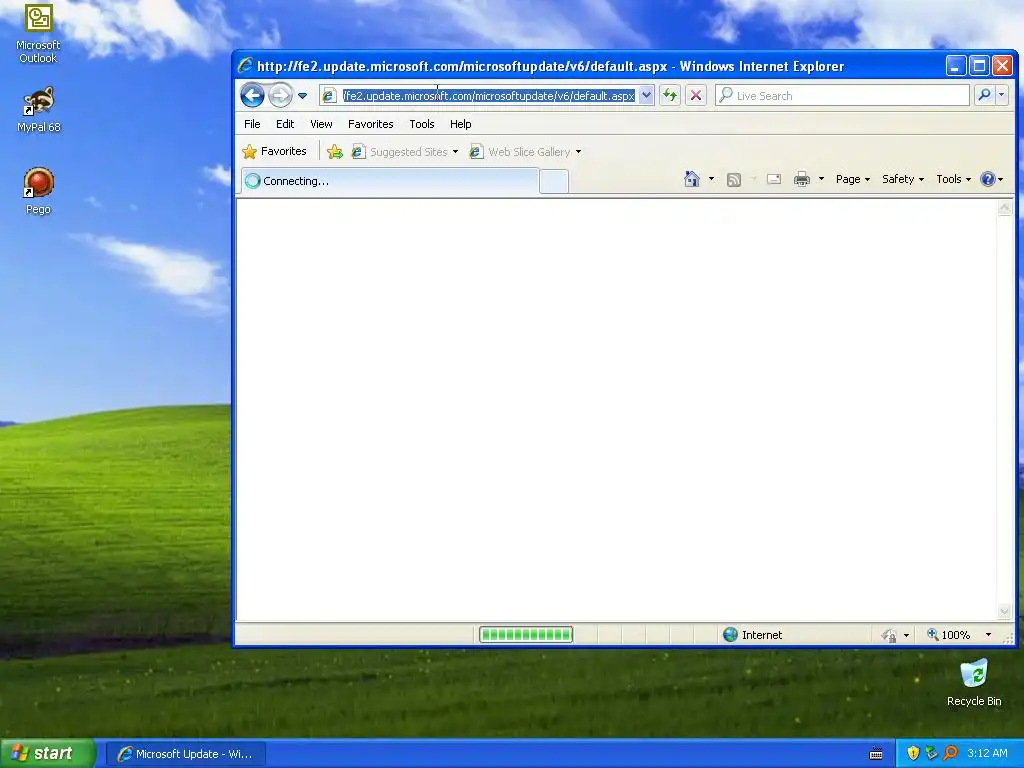The width and height of the screenshot is (1024, 768).
Task: Open the recent pages dropdown arrow
Action: pos(302,96)
